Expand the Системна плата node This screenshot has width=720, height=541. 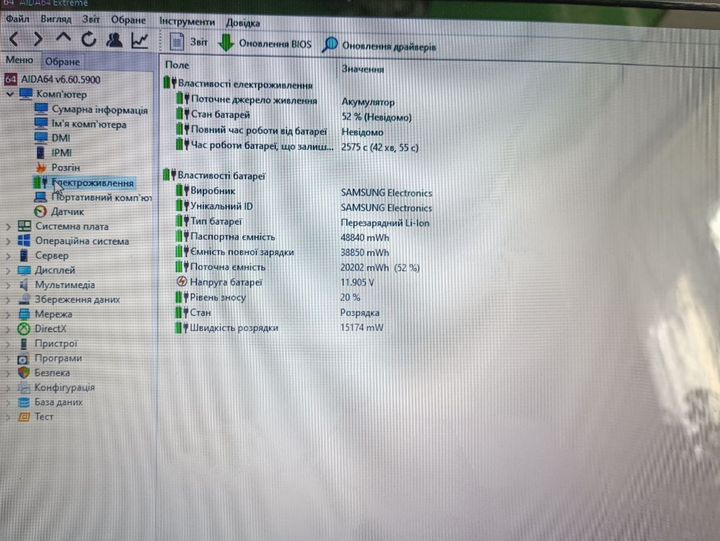pos(8,226)
